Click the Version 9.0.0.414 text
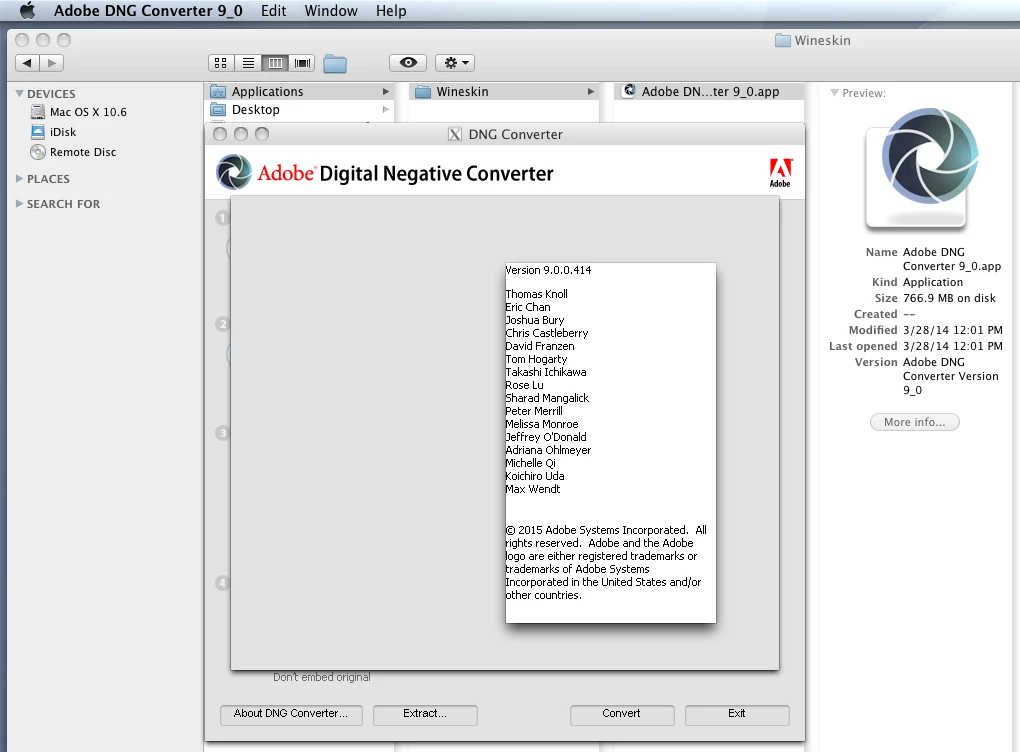The height and width of the screenshot is (752, 1020). pos(548,270)
